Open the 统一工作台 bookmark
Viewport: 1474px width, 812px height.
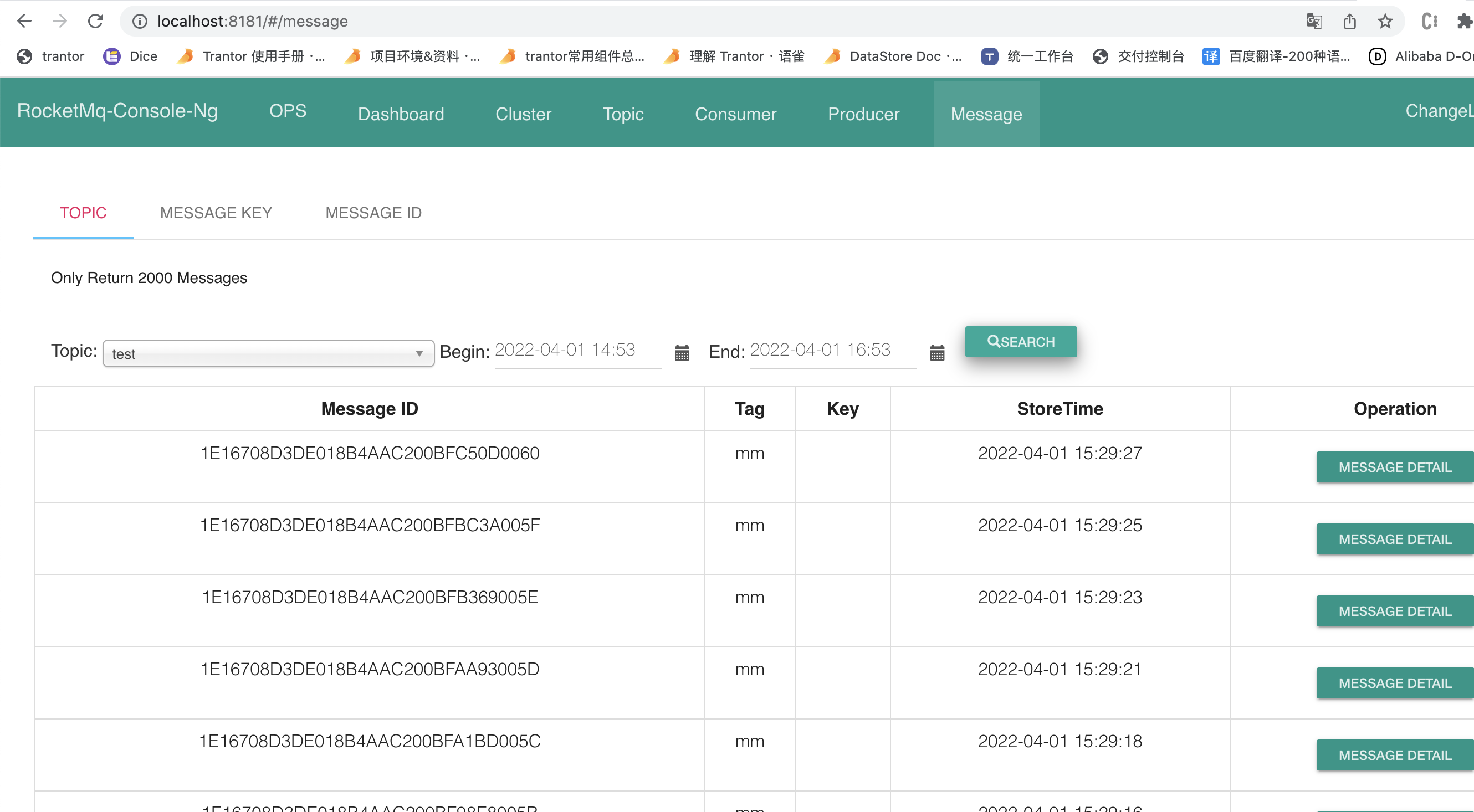click(x=1027, y=56)
